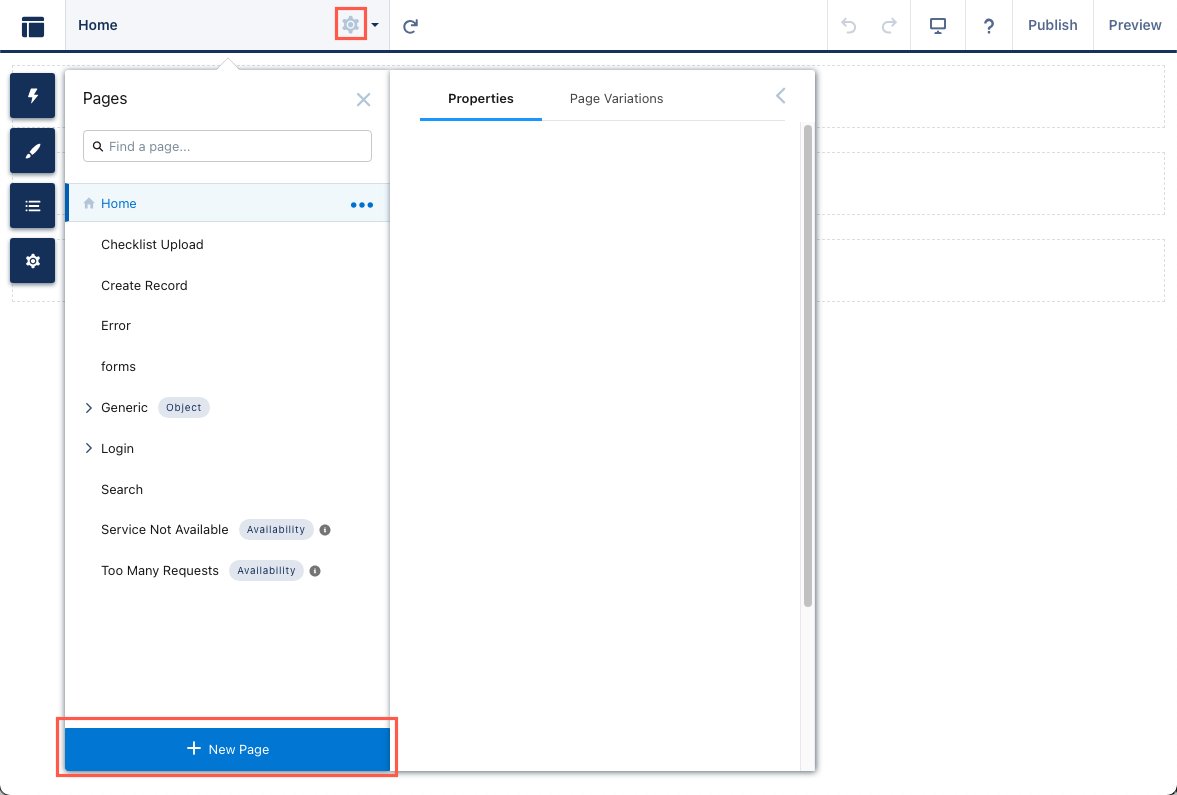Open the help question mark
1177x795 pixels.
(989, 26)
